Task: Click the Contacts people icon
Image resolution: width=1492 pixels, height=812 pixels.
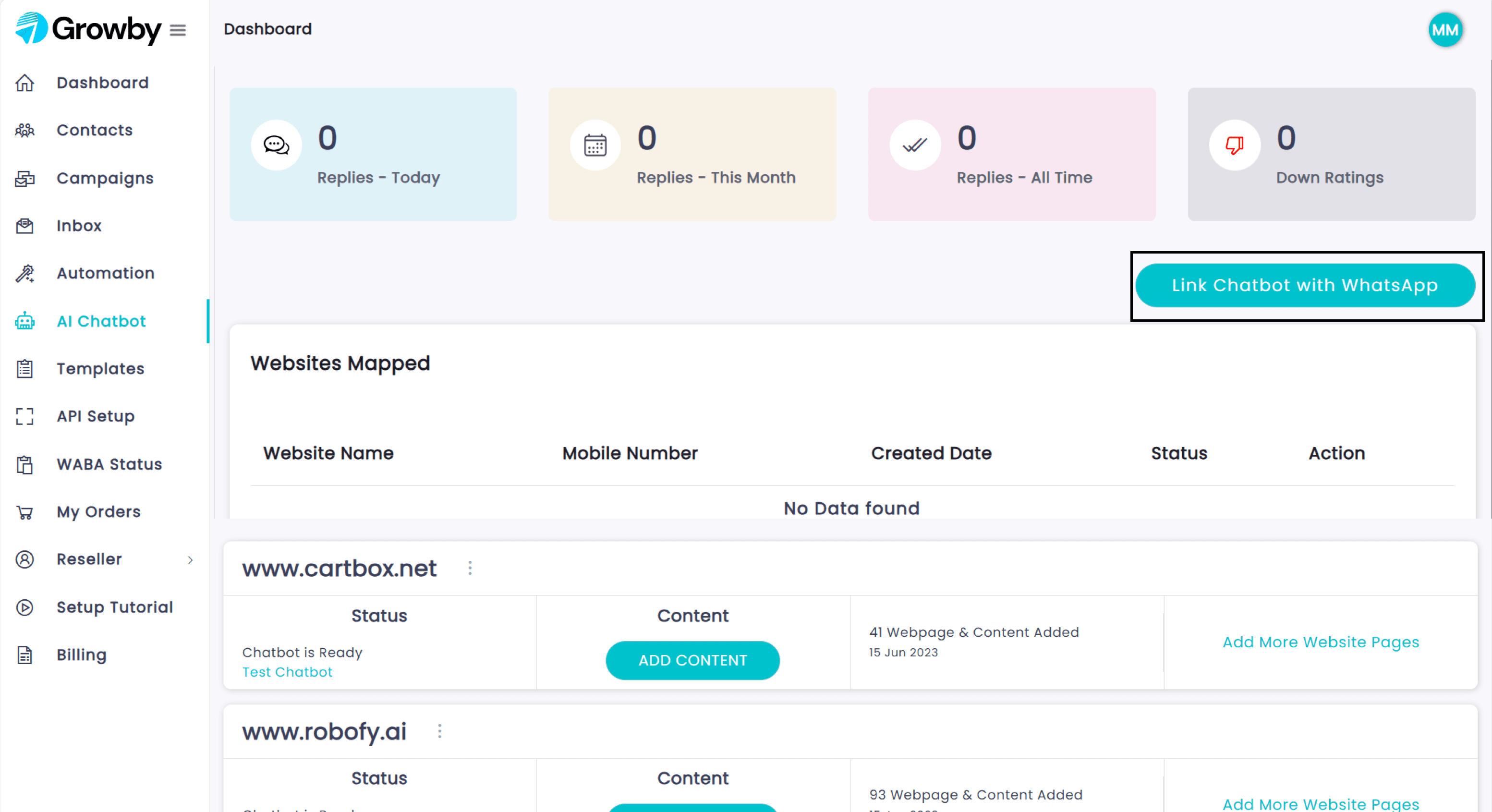Action: (24, 130)
